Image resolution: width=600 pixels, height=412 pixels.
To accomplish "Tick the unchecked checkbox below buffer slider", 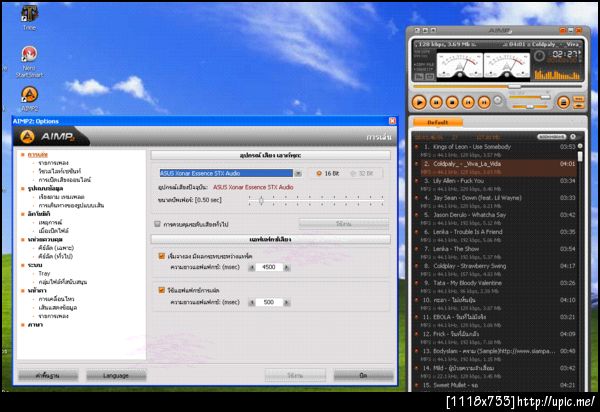I will coord(157,224).
